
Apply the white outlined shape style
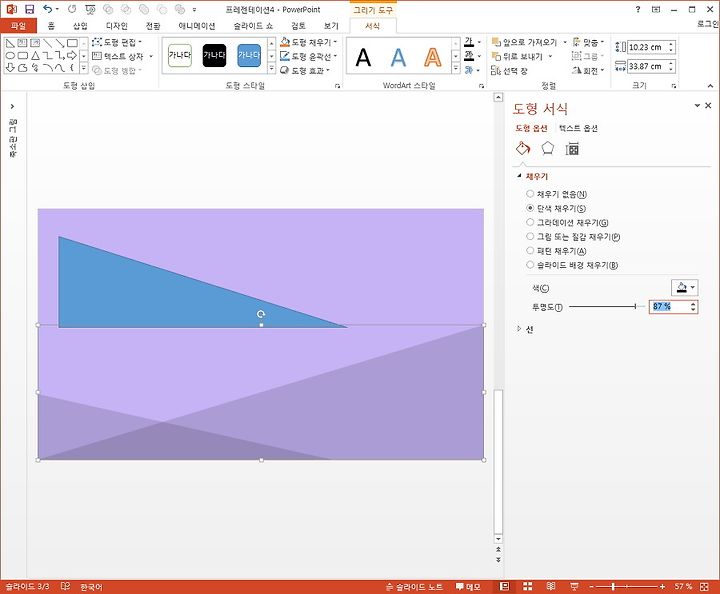180,56
